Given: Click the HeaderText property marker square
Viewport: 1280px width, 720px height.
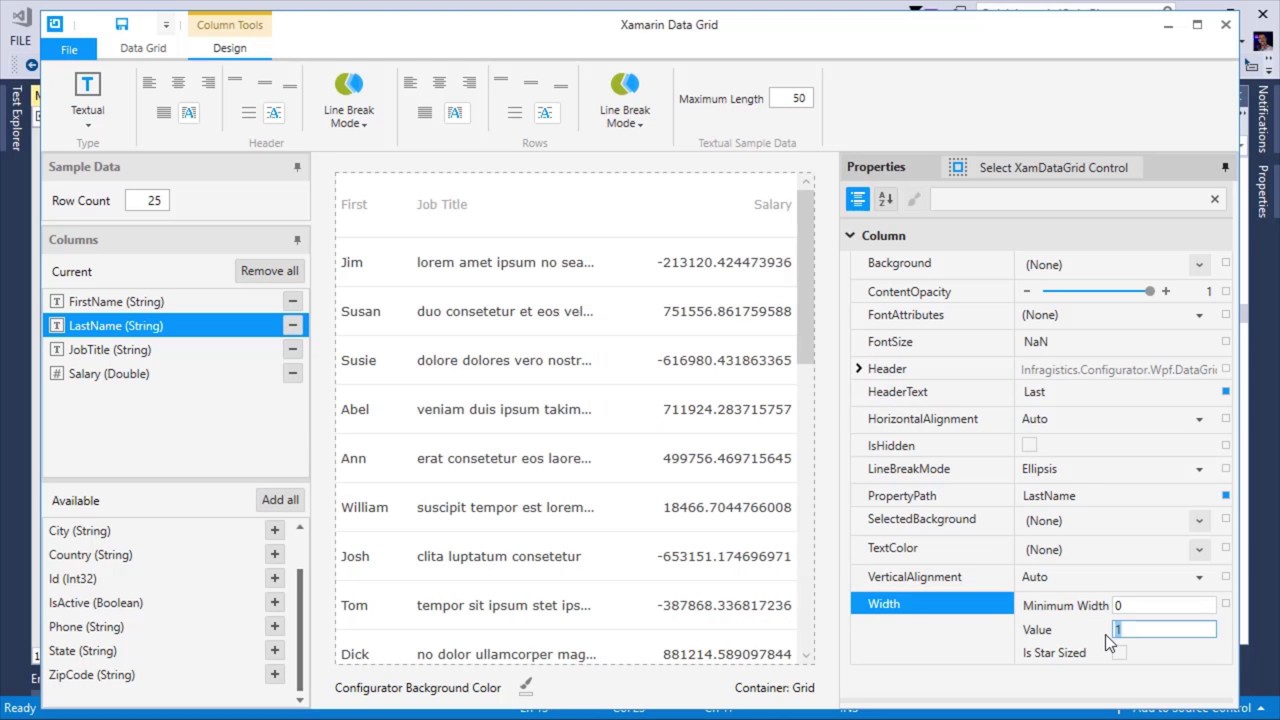Looking at the screenshot, I should pyautogui.click(x=1226, y=391).
